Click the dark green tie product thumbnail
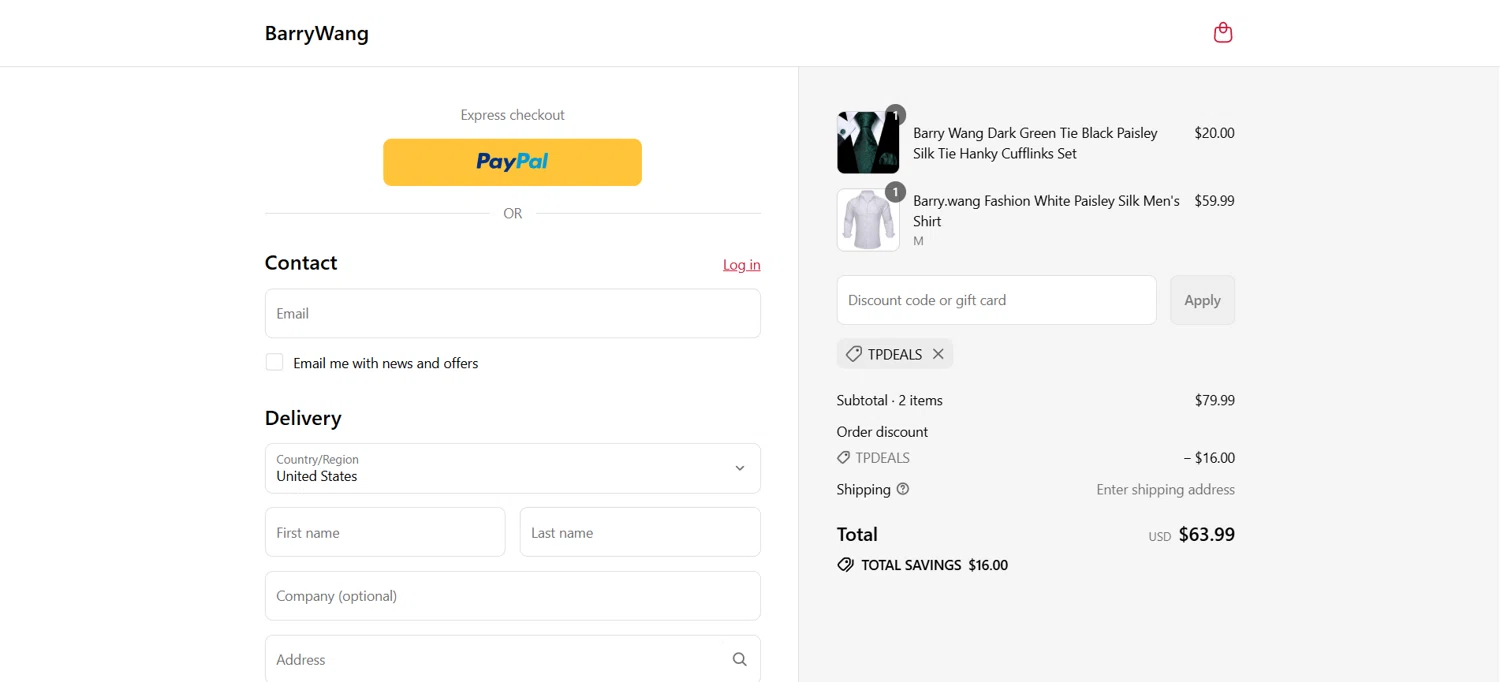Viewport: 1500px width, 682px height. coord(867,143)
